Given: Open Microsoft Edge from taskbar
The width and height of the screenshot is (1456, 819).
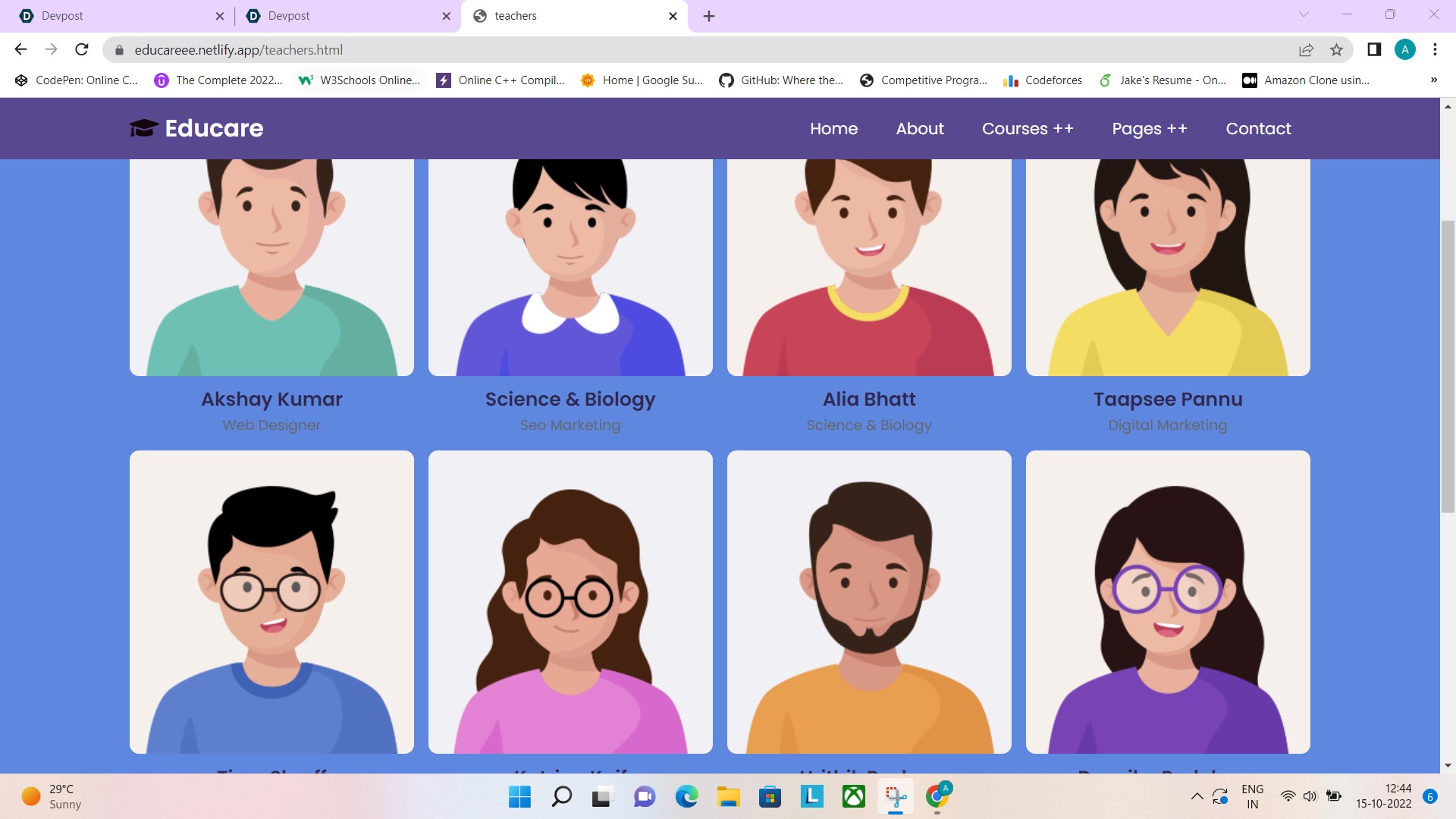Looking at the screenshot, I should click(686, 797).
